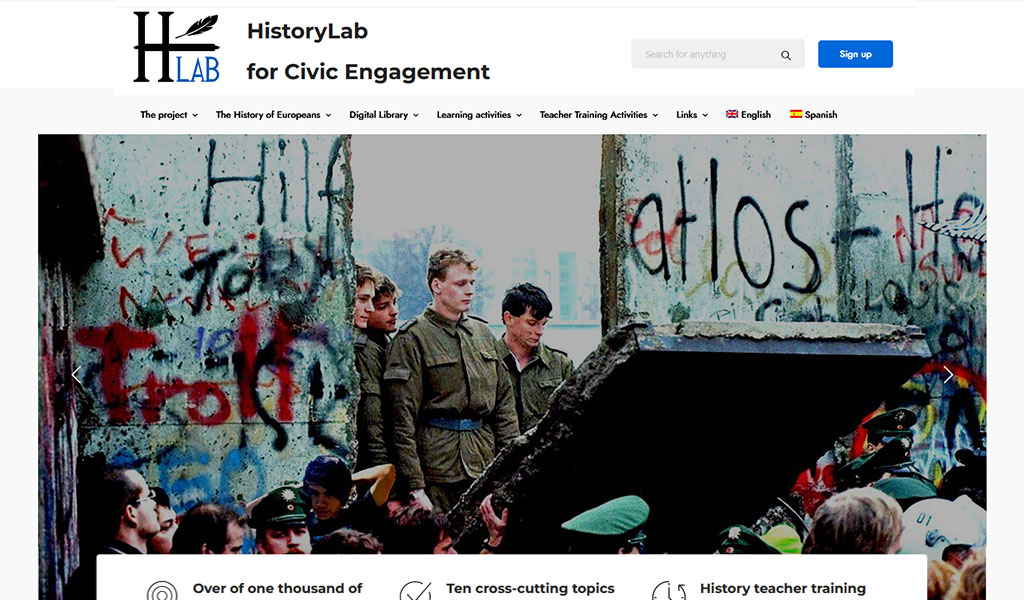
Task: Click the UK flag icon
Action: point(732,114)
